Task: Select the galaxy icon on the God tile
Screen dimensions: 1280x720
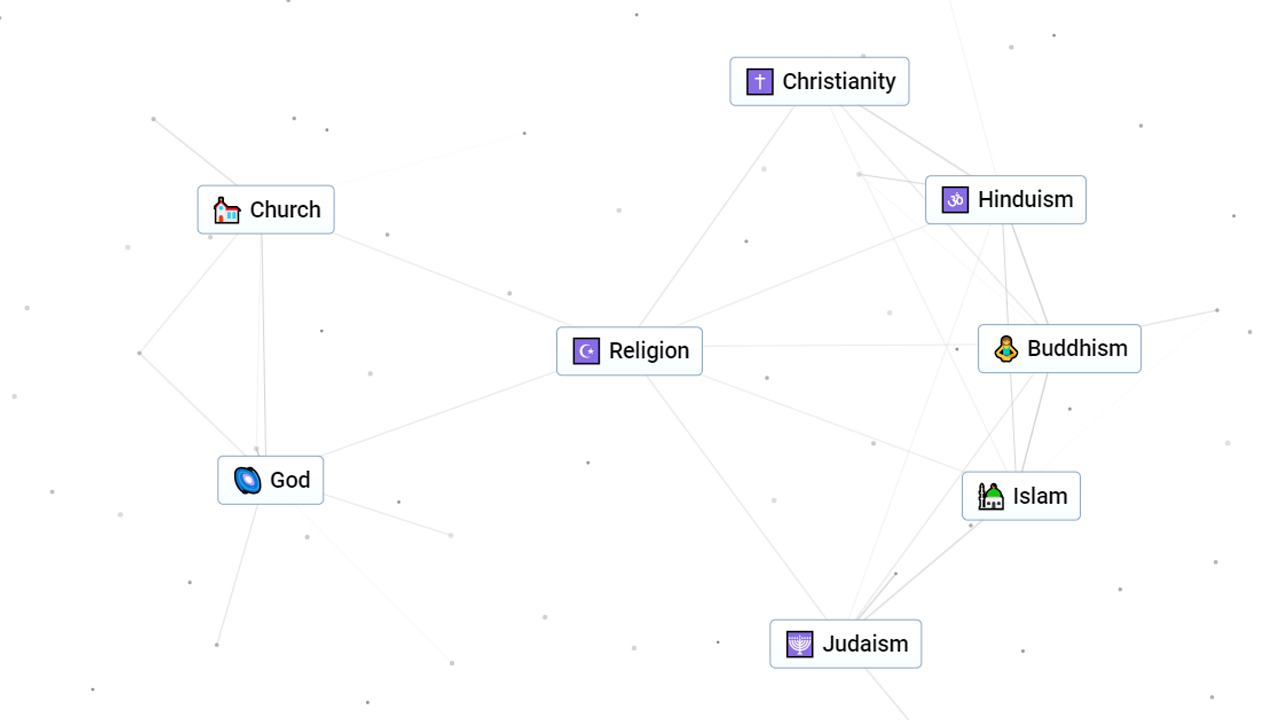Action: point(245,480)
